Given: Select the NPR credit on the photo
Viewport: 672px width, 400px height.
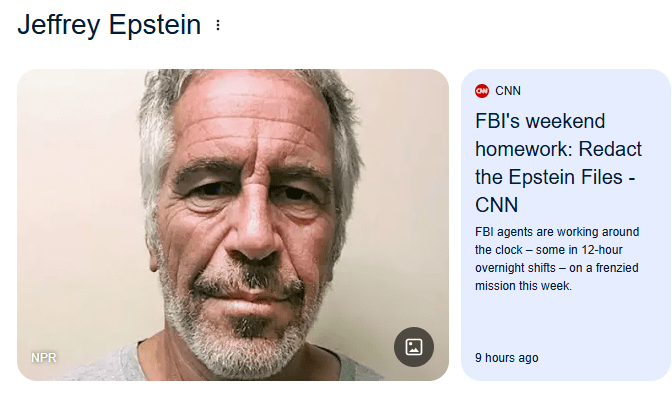Looking at the screenshot, I should [43, 358].
